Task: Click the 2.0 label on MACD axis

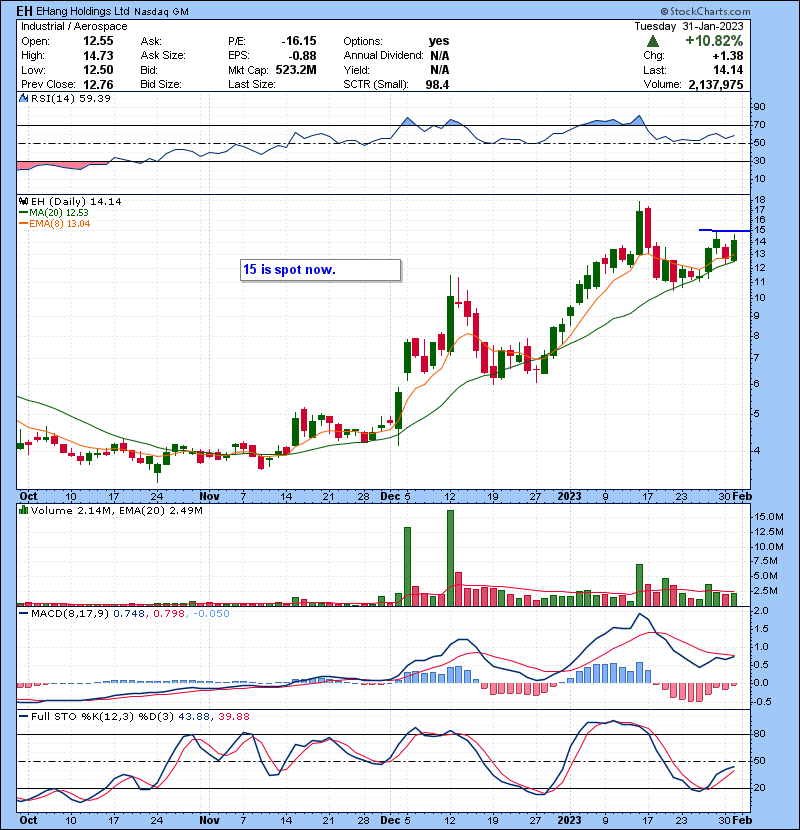Action: pos(761,611)
